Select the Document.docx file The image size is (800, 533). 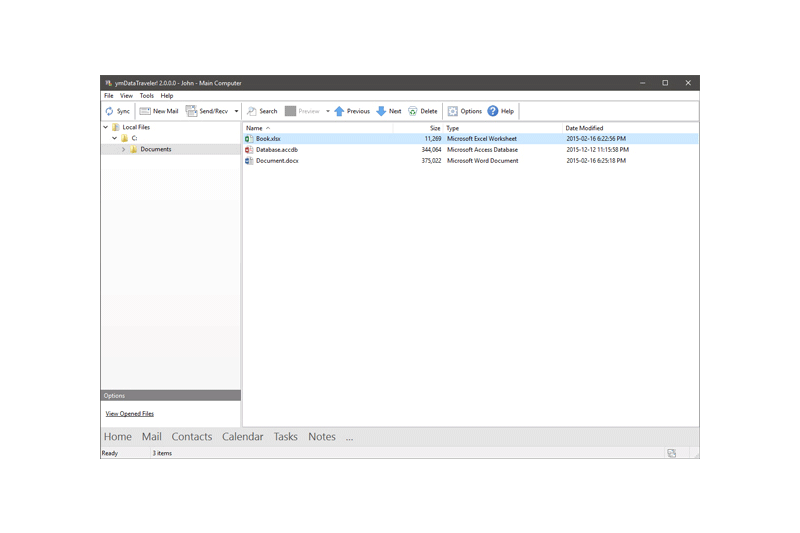pyautogui.click(x=277, y=161)
